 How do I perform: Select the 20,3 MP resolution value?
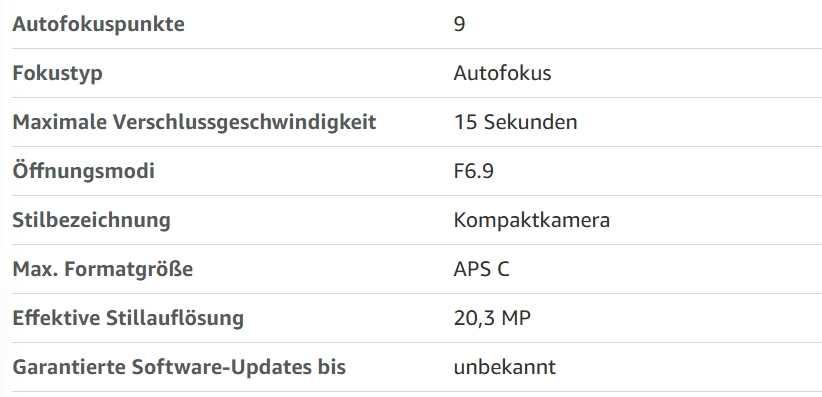point(492,318)
